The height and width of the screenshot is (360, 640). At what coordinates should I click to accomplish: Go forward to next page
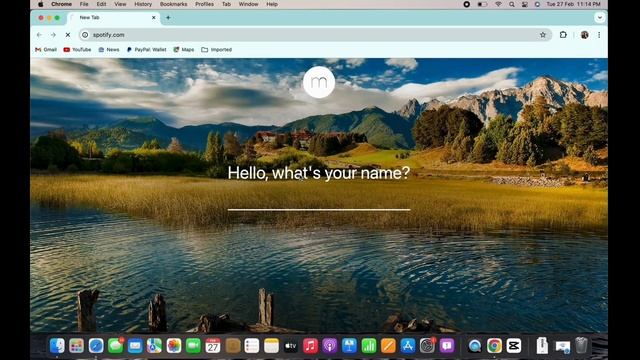click(x=53, y=35)
